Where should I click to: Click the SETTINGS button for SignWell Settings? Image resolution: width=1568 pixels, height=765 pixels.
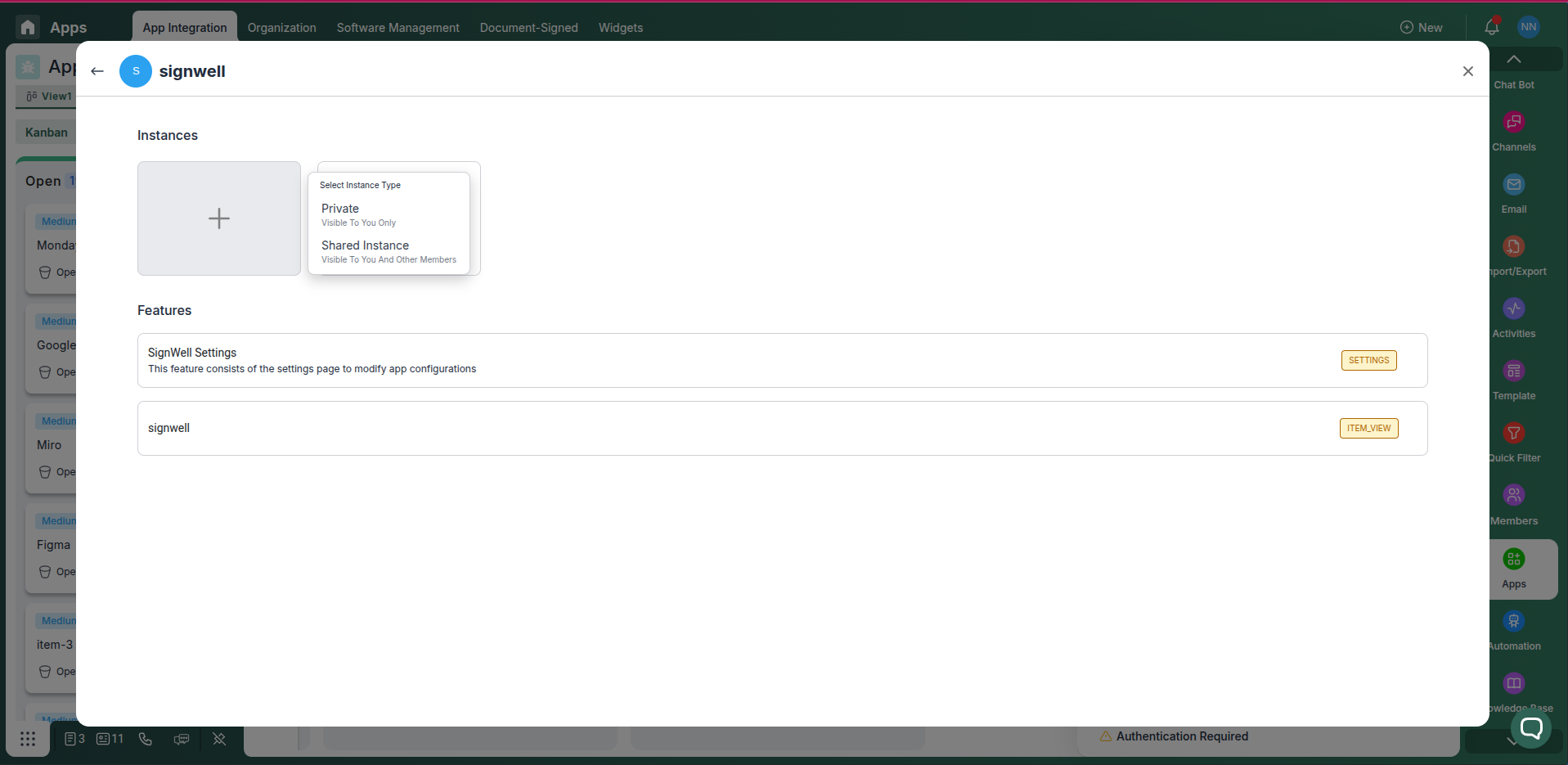1368,360
